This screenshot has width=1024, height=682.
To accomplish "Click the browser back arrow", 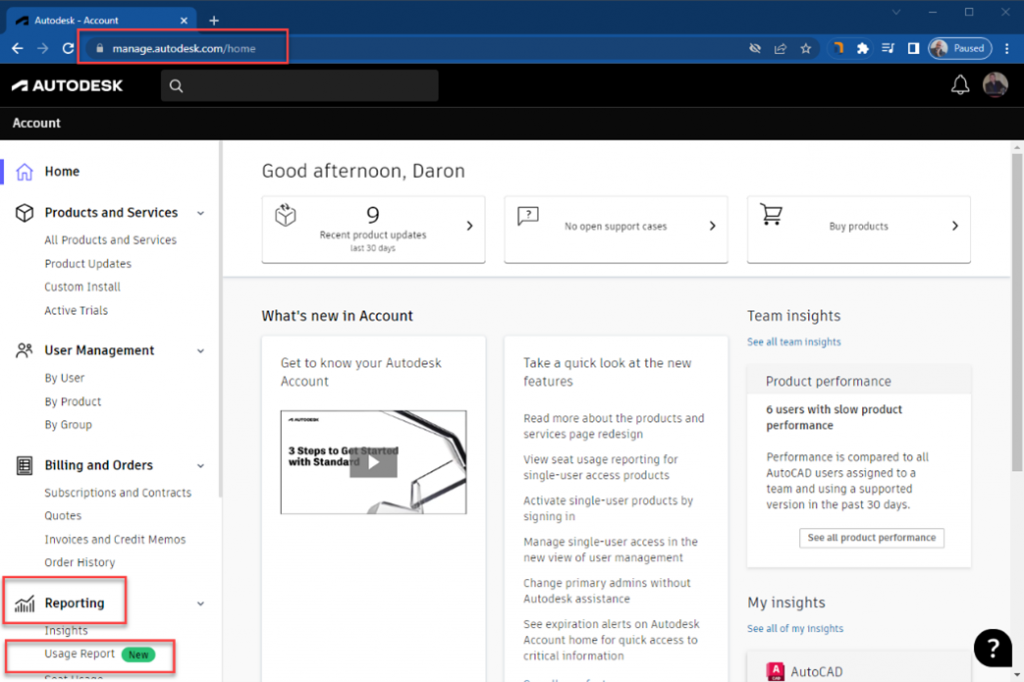I will (18, 48).
